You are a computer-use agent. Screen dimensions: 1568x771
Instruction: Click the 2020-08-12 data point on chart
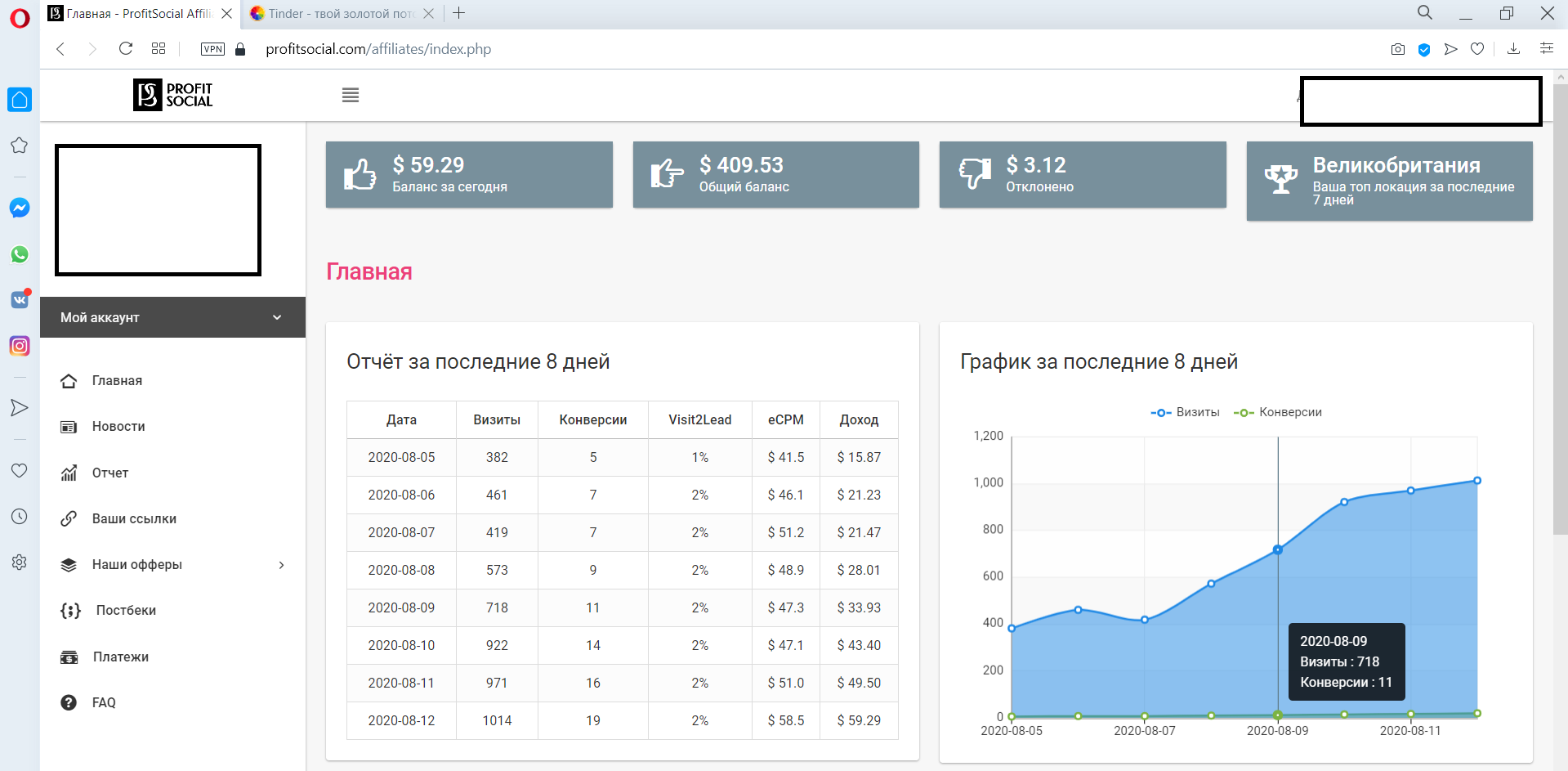pos(1476,481)
